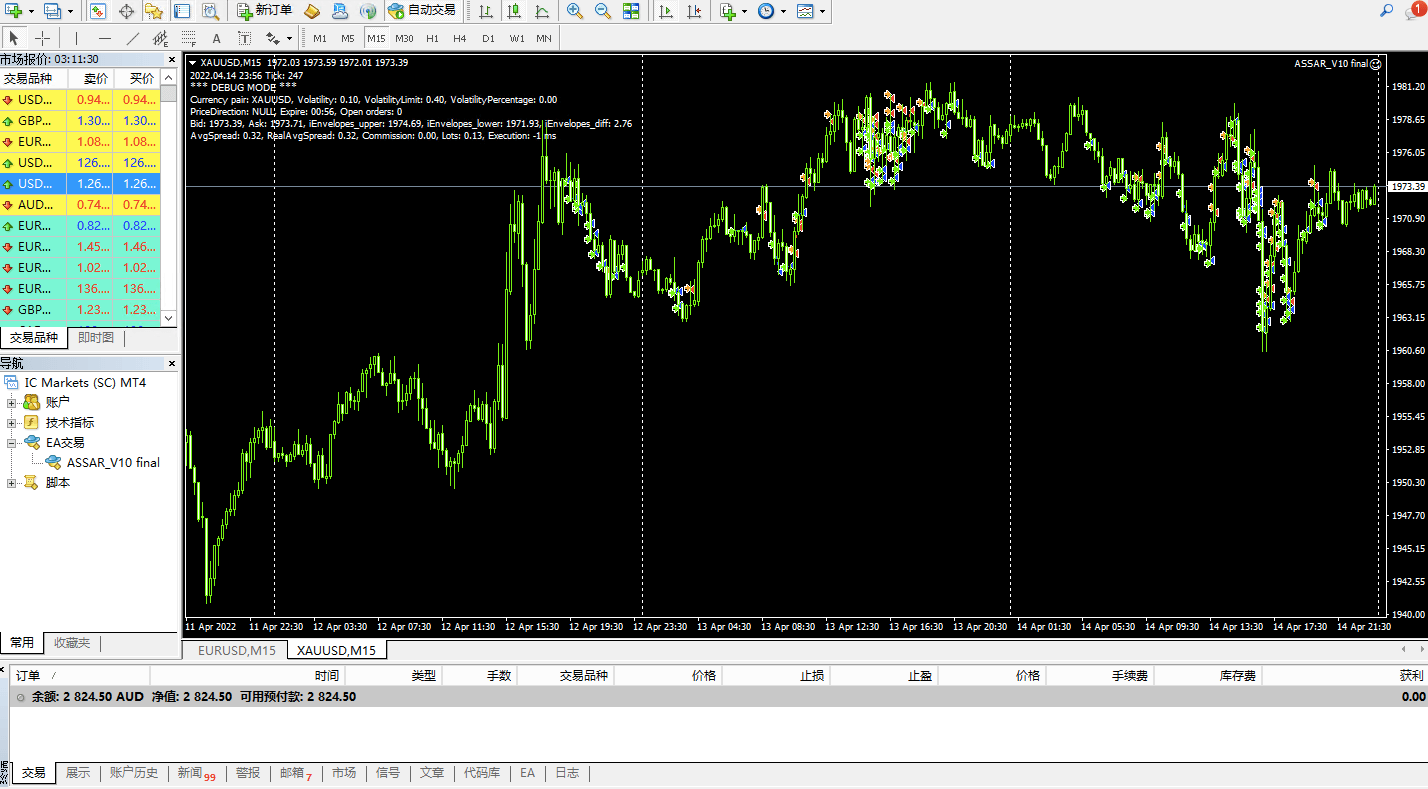The width and height of the screenshot is (1428, 789).
Task: Switch chart to D1 timeframe
Action: tap(488, 38)
